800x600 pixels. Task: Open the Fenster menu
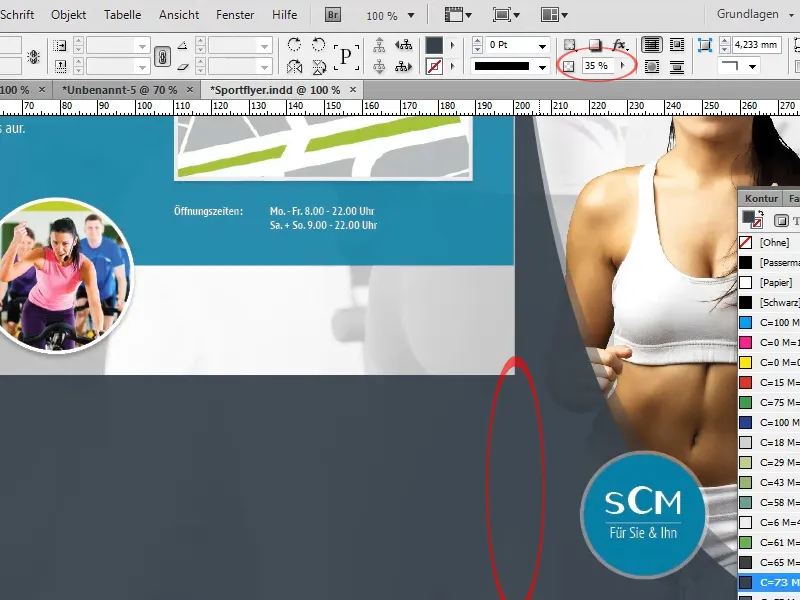pyautogui.click(x=235, y=15)
